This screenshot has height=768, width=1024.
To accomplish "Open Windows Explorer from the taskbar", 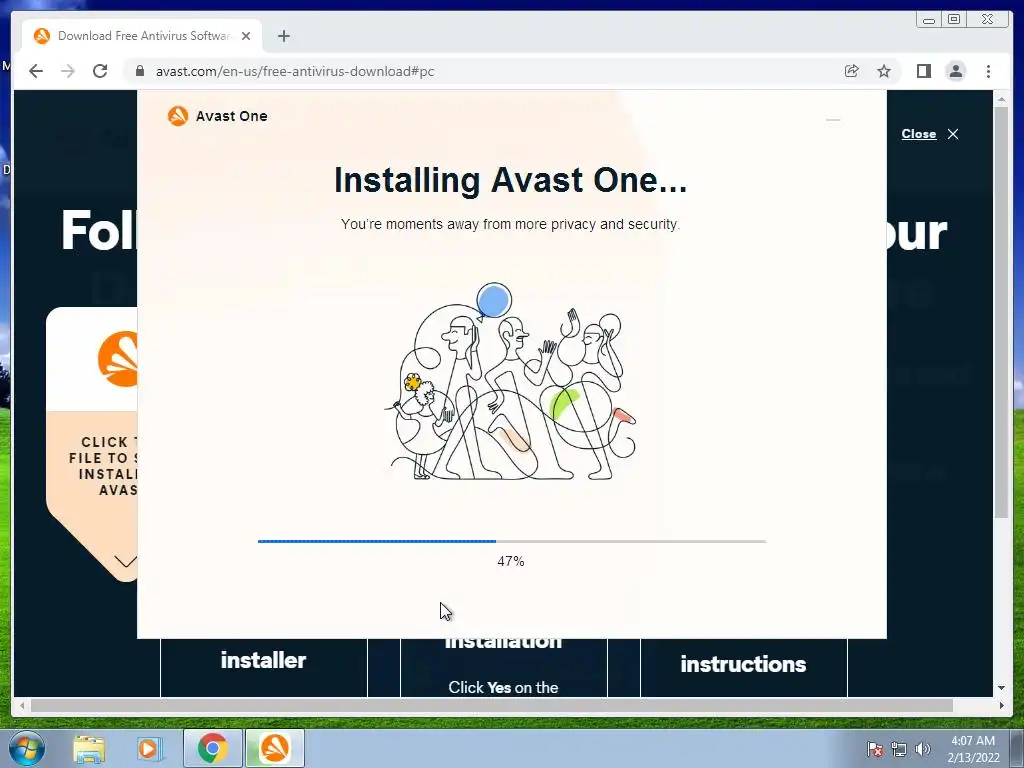I will click(x=89, y=748).
